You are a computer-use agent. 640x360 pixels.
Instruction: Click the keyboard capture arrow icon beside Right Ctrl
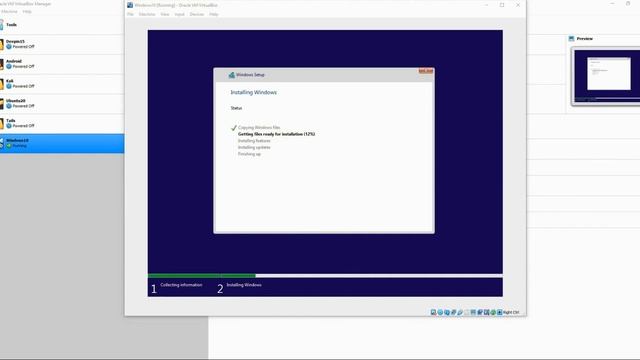tap(499, 312)
